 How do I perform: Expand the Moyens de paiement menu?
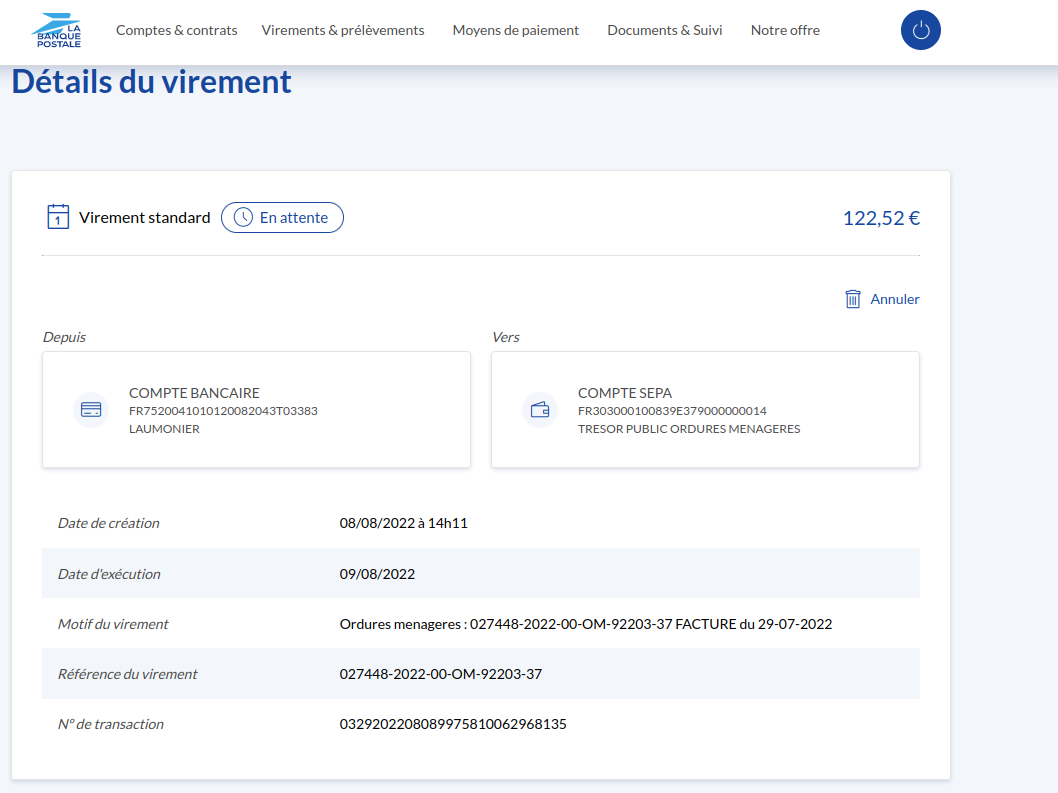click(x=515, y=30)
